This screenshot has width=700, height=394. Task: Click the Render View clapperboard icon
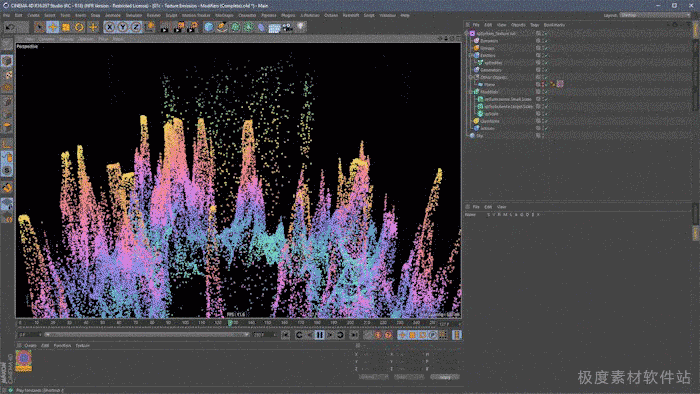point(165,27)
